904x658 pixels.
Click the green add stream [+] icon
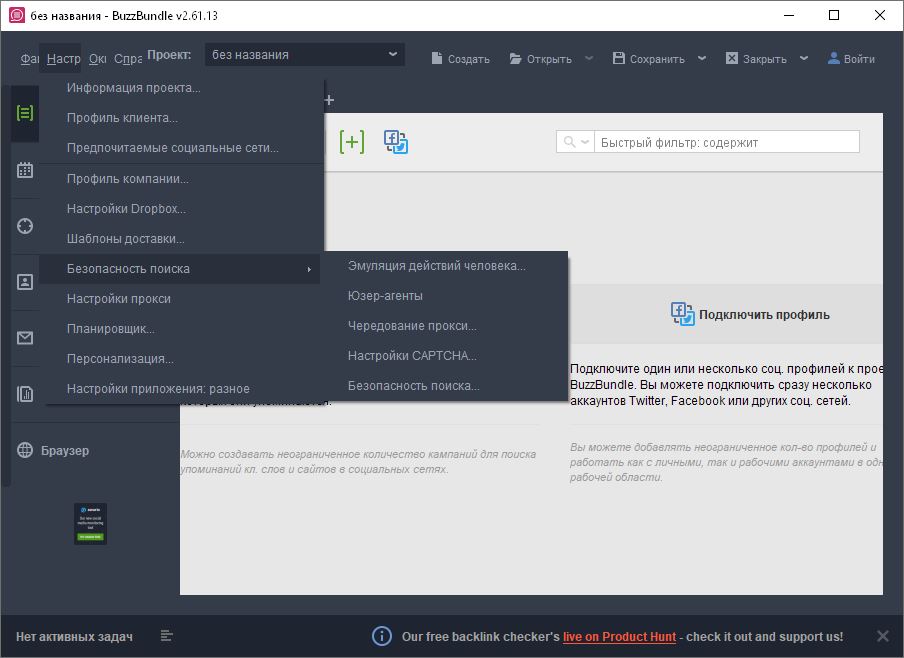point(352,141)
